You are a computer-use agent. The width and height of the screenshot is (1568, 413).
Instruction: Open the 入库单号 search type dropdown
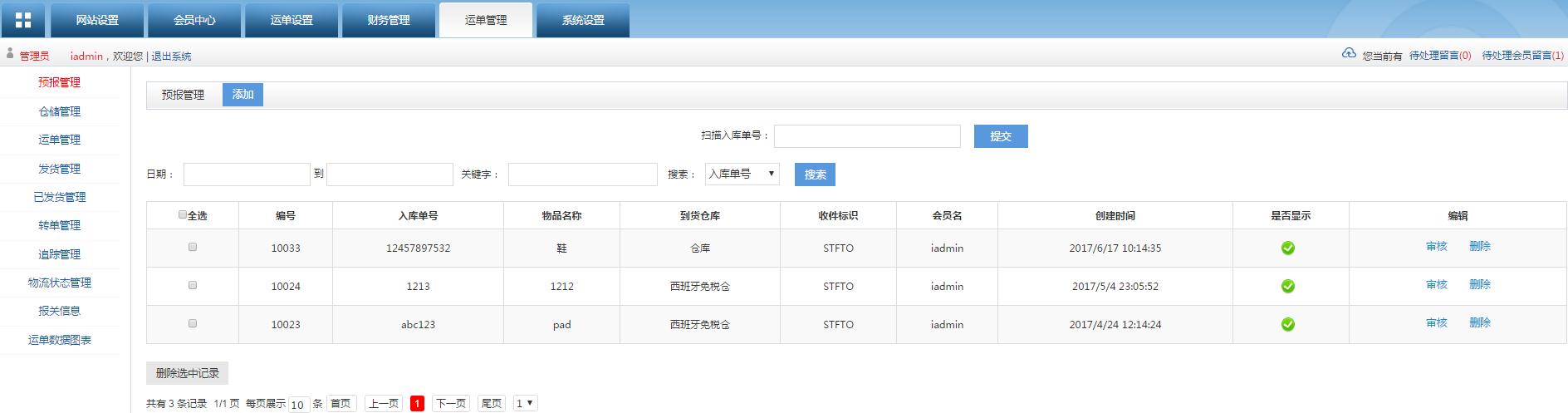742,174
